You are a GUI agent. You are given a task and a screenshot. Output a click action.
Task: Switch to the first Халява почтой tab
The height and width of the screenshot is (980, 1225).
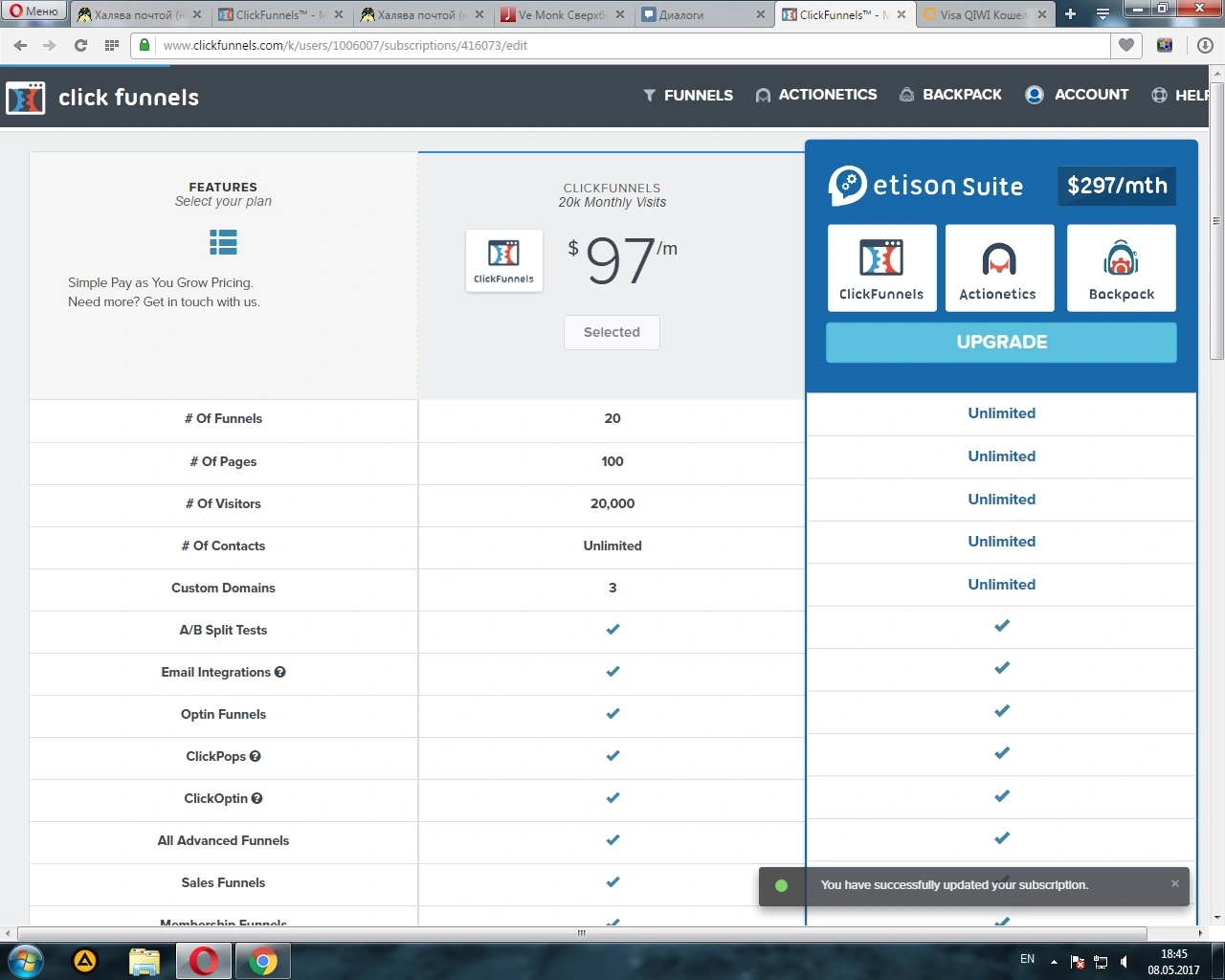tap(140, 14)
